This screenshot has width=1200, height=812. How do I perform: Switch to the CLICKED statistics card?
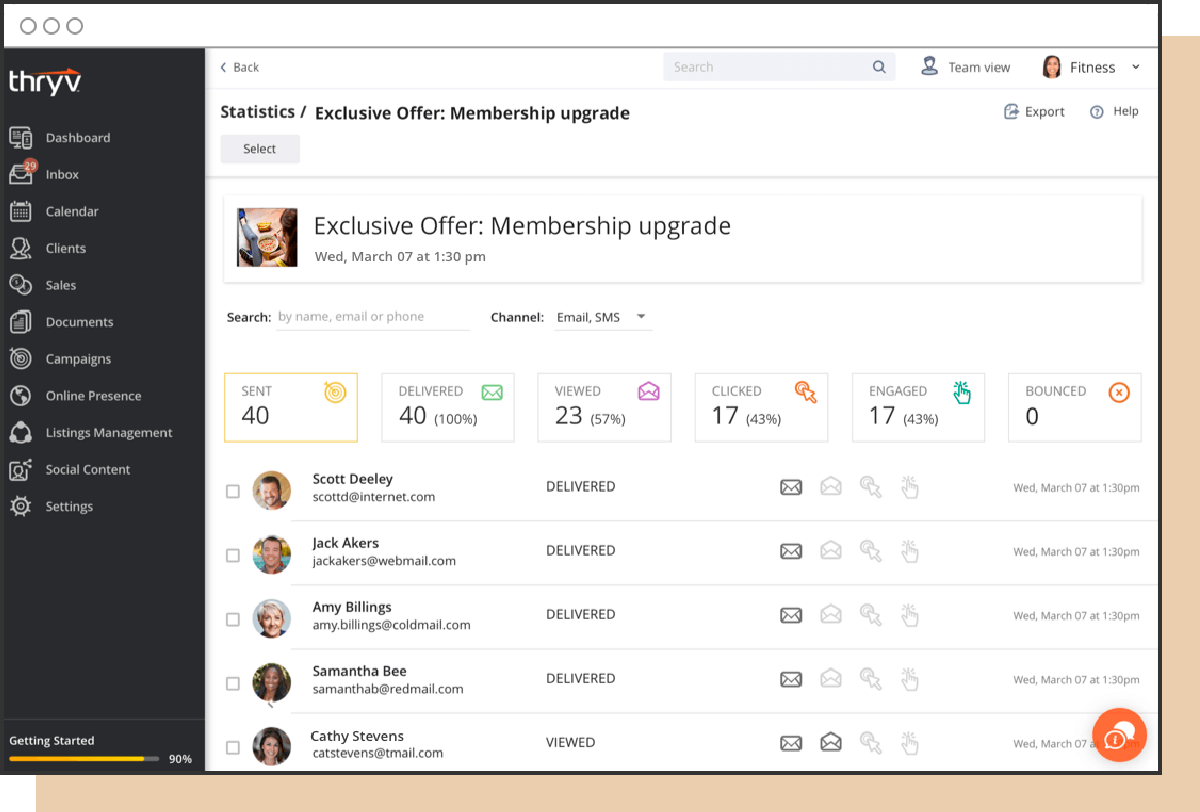click(x=761, y=407)
